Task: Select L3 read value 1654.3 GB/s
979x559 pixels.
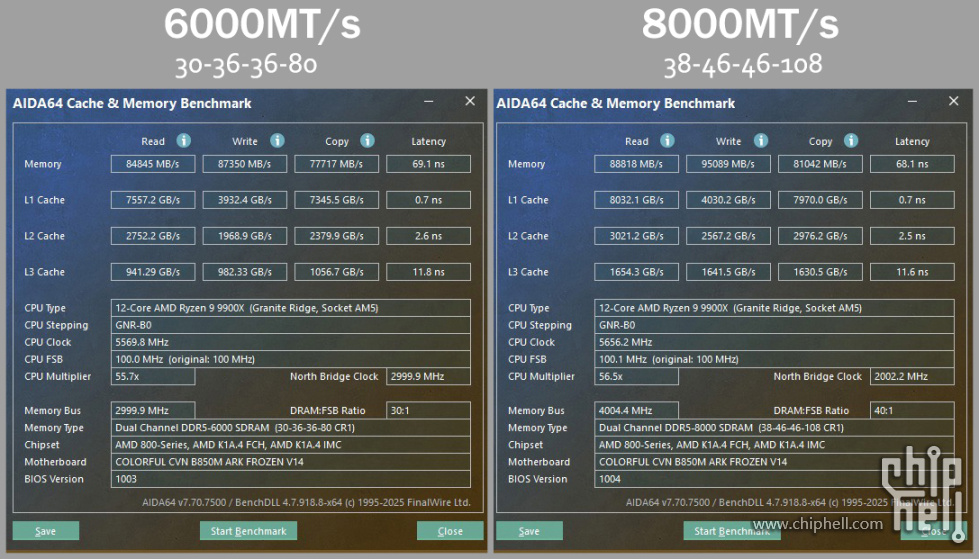Action: 636,272
